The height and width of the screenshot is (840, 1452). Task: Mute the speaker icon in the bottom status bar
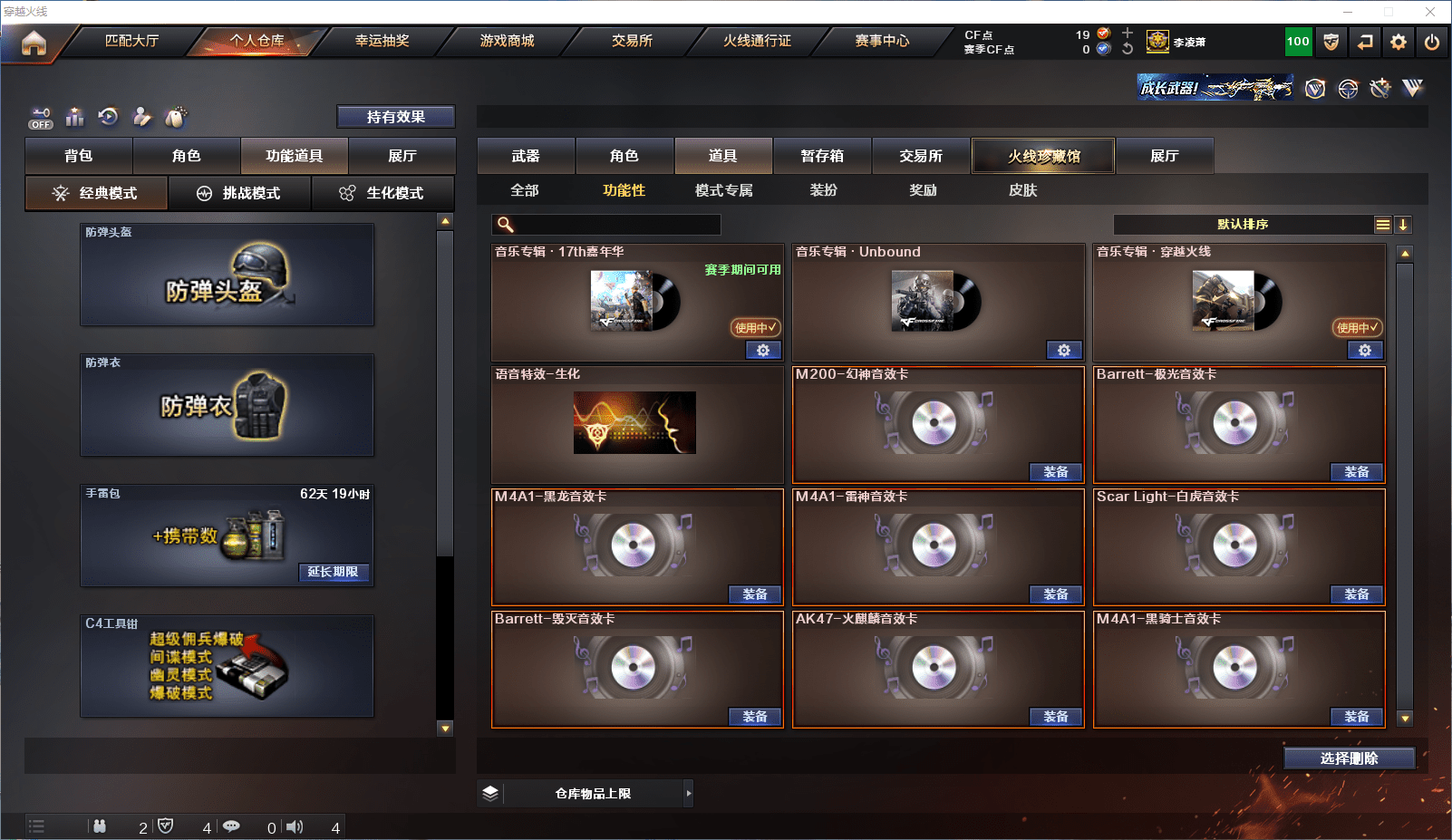tap(295, 826)
